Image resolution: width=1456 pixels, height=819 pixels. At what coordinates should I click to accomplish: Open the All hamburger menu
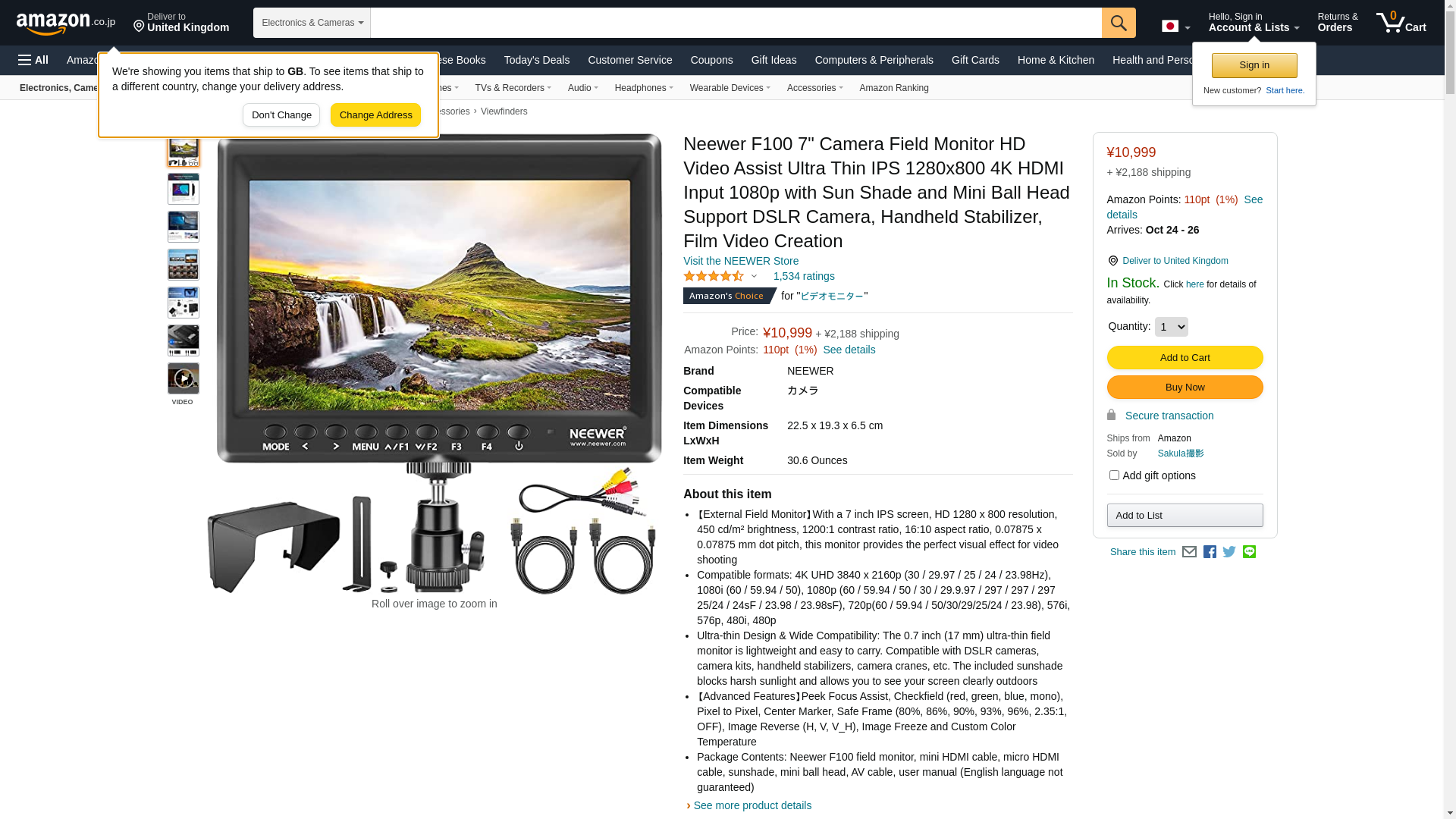click(33, 60)
